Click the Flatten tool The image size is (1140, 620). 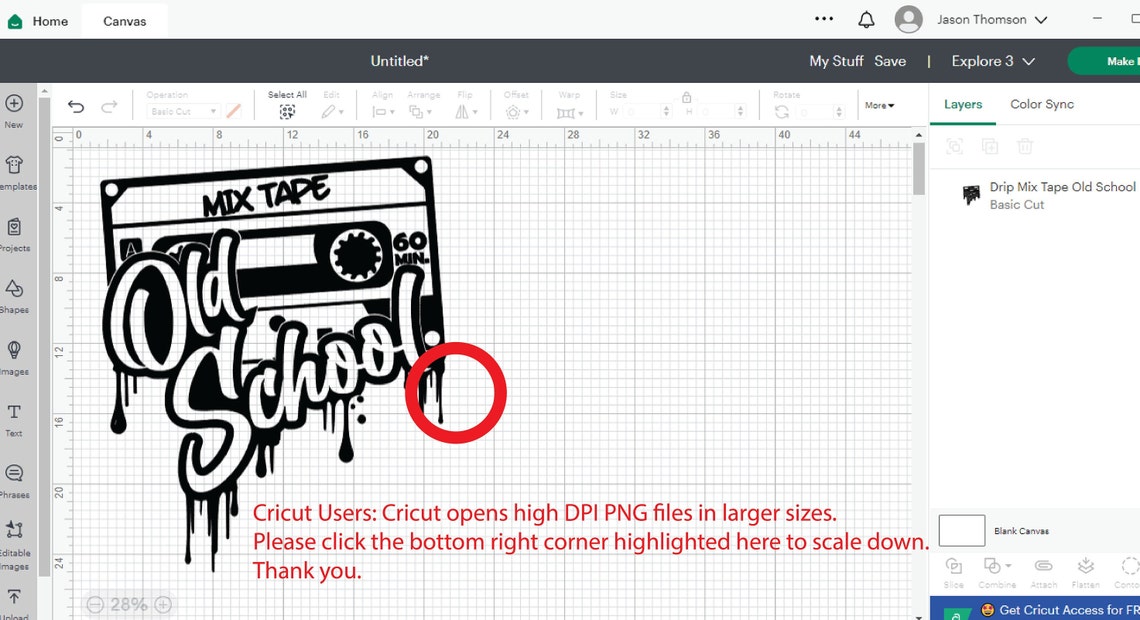click(x=1085, y=573)
